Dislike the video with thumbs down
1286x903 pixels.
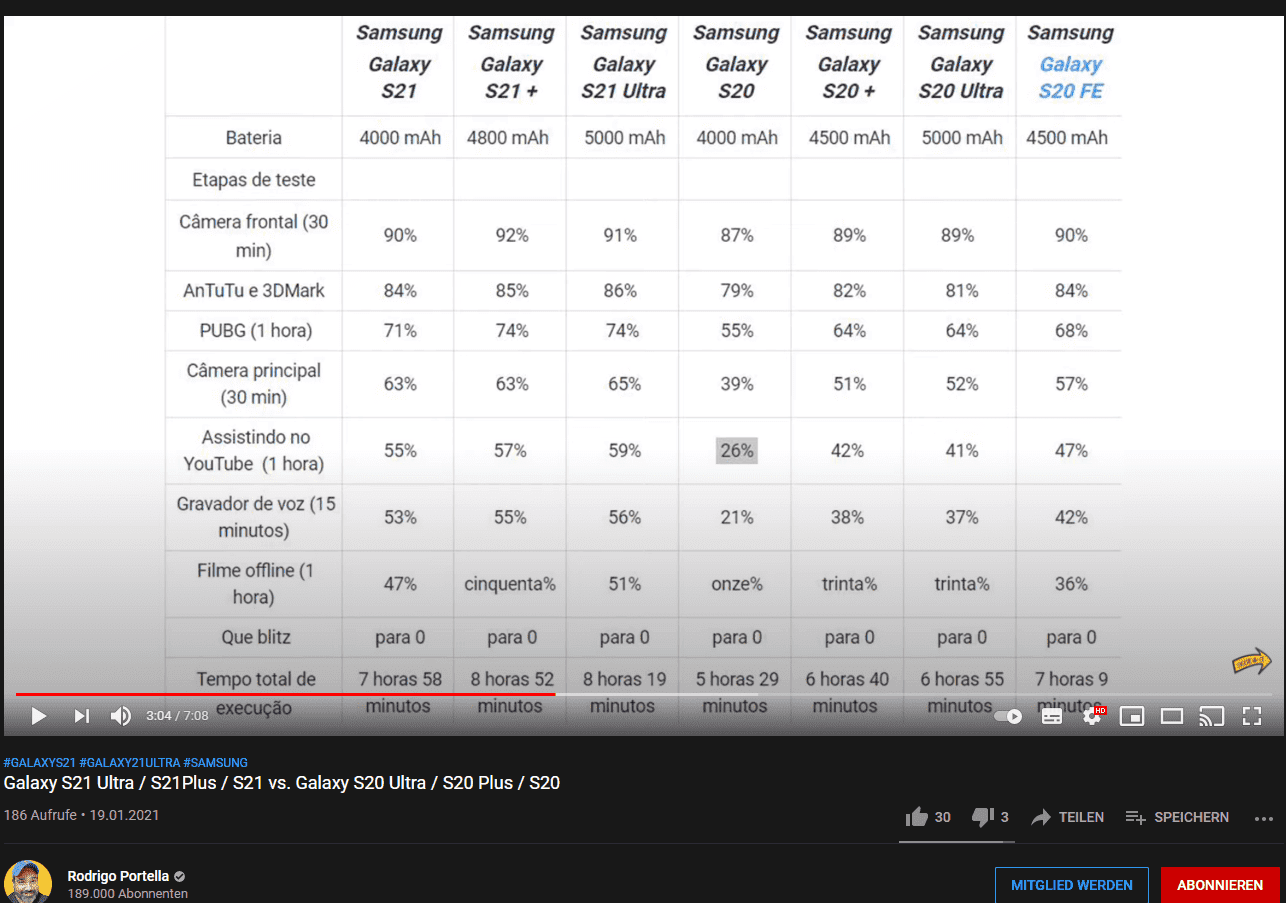click(x=991, y=817)
